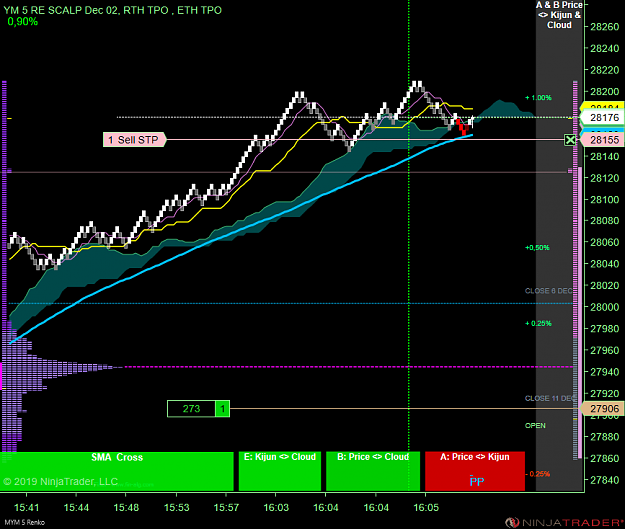625x529 pixels.
Task: Click the 0,90% change readout
Action: click(x=23, y=22)
